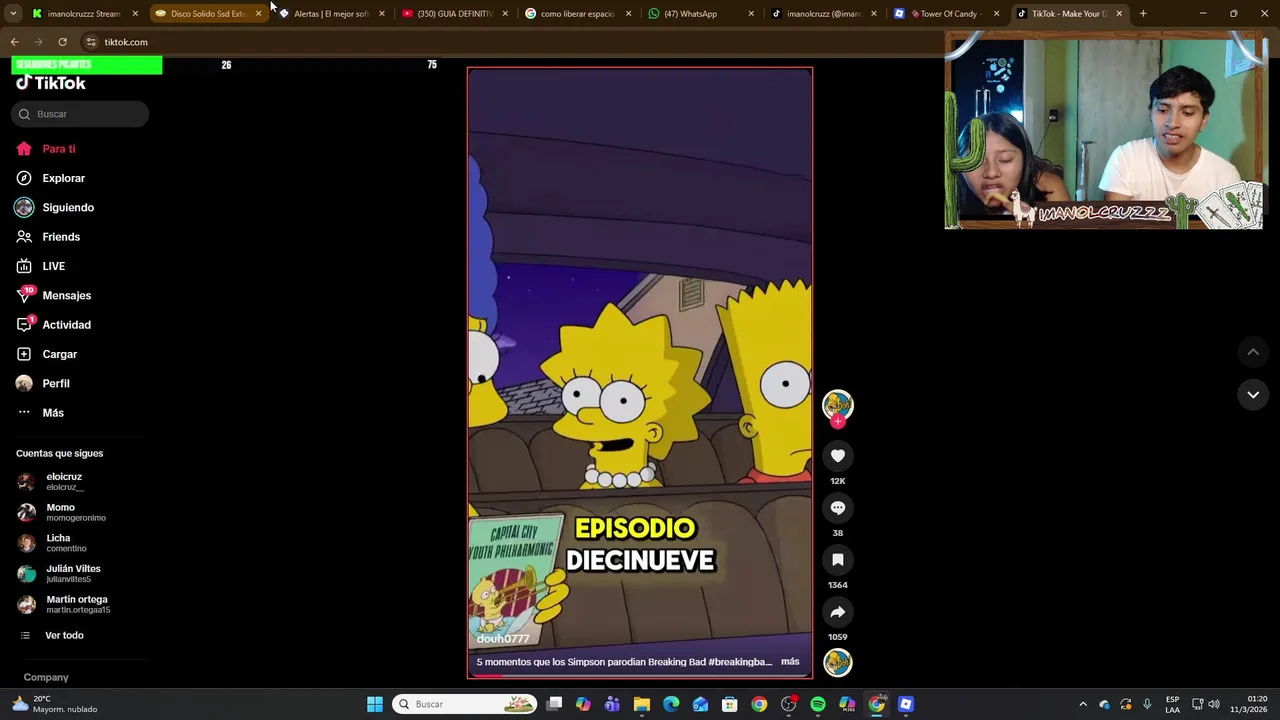Click the TikTok search box
1280x720 pixels.
coord(80,114)
